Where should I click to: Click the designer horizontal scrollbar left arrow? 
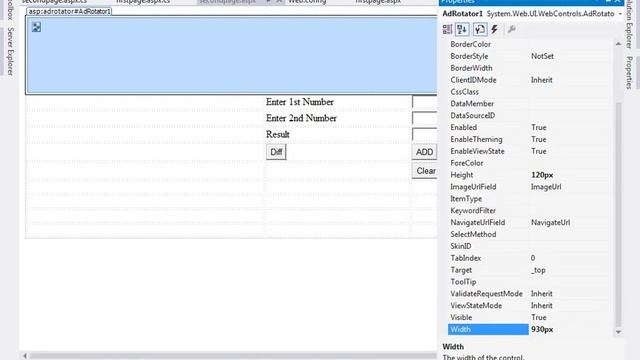25,356
